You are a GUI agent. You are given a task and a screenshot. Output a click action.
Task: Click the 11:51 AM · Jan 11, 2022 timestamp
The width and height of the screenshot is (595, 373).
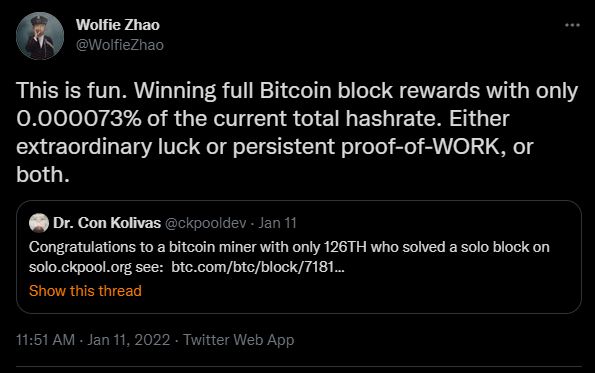(93, 340)
